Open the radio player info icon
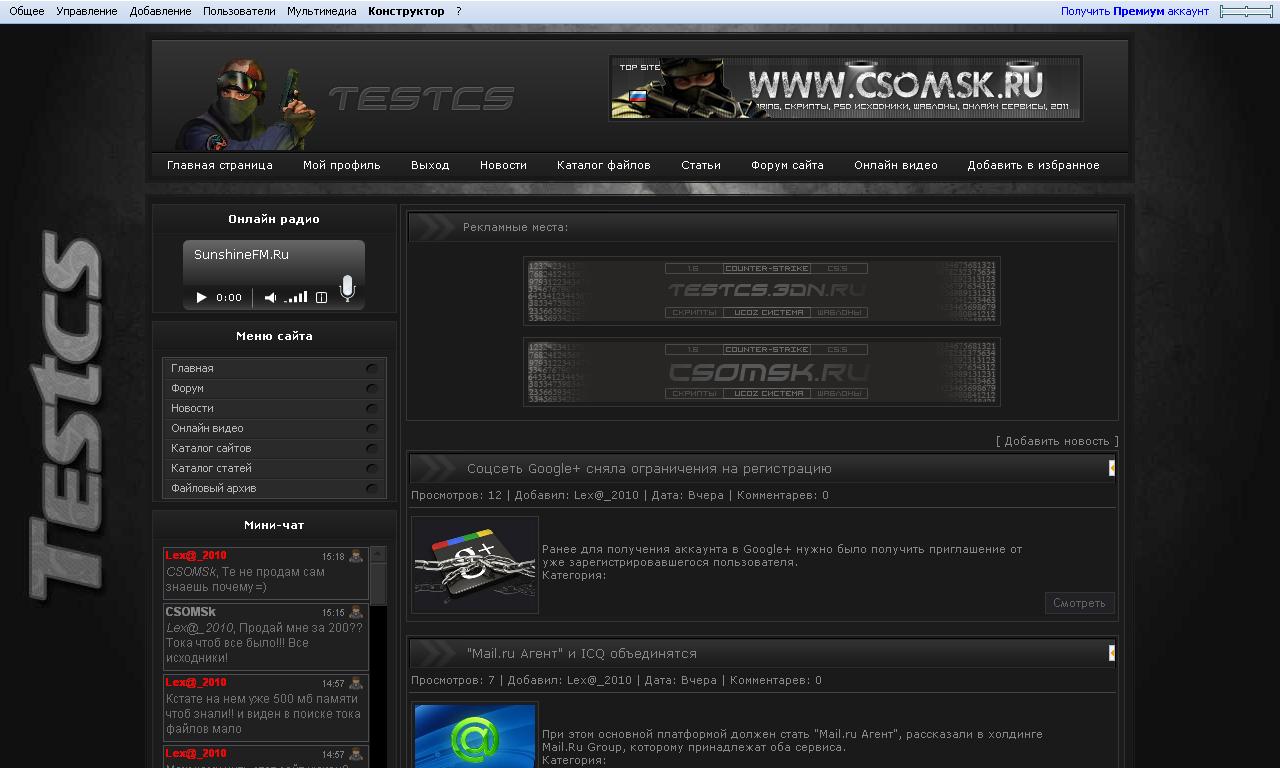 point(321,297)
